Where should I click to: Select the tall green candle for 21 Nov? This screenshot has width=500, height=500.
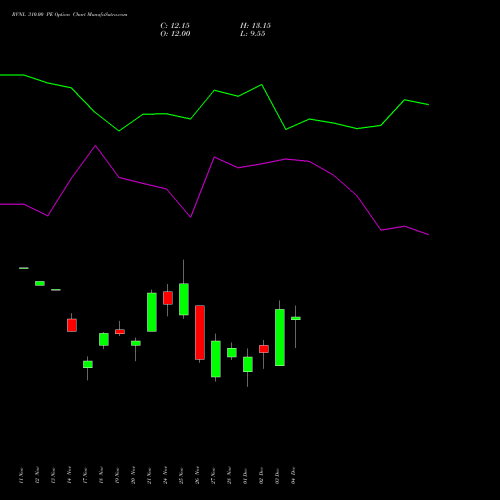152,312
